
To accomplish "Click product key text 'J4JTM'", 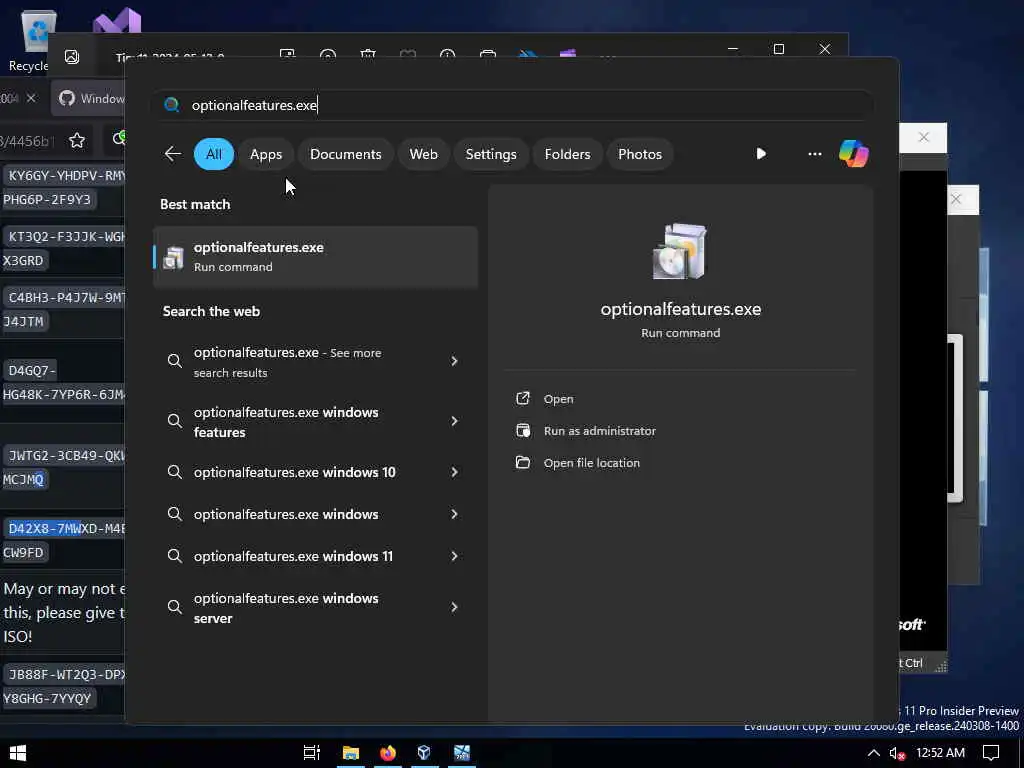I will point(24,321).
